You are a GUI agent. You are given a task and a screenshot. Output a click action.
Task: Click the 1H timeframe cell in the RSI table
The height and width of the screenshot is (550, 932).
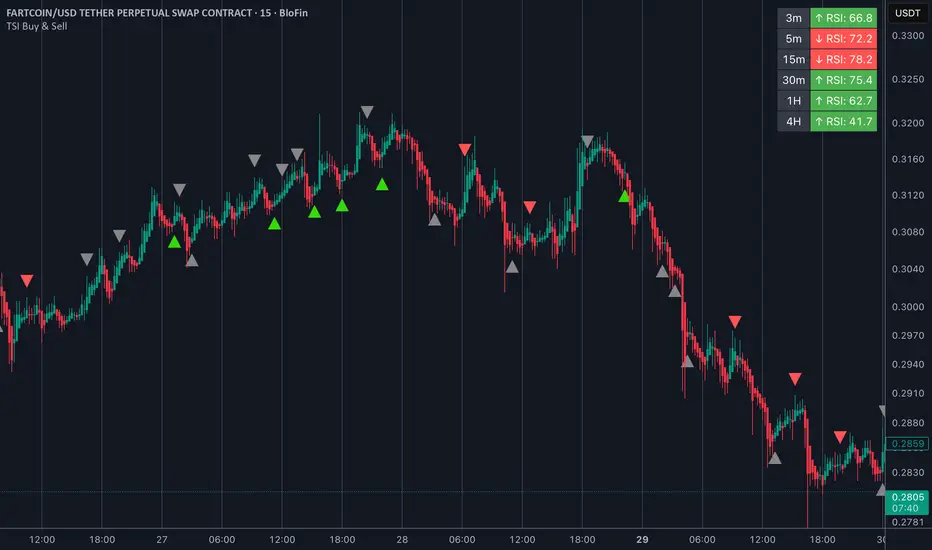tap(794, 101)
